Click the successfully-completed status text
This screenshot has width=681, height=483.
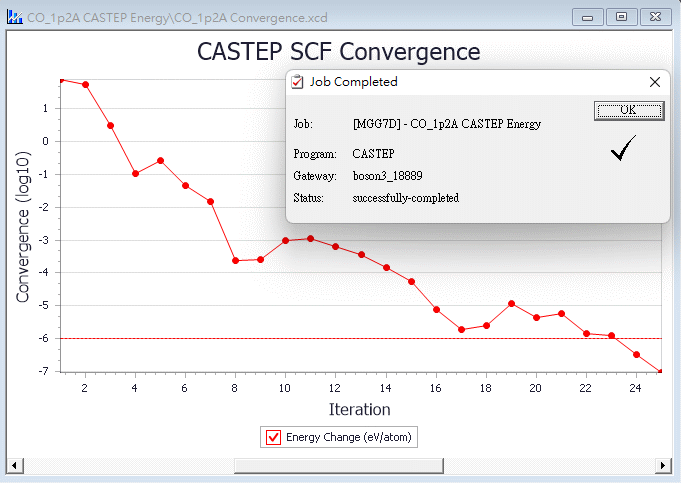point(405,198)
